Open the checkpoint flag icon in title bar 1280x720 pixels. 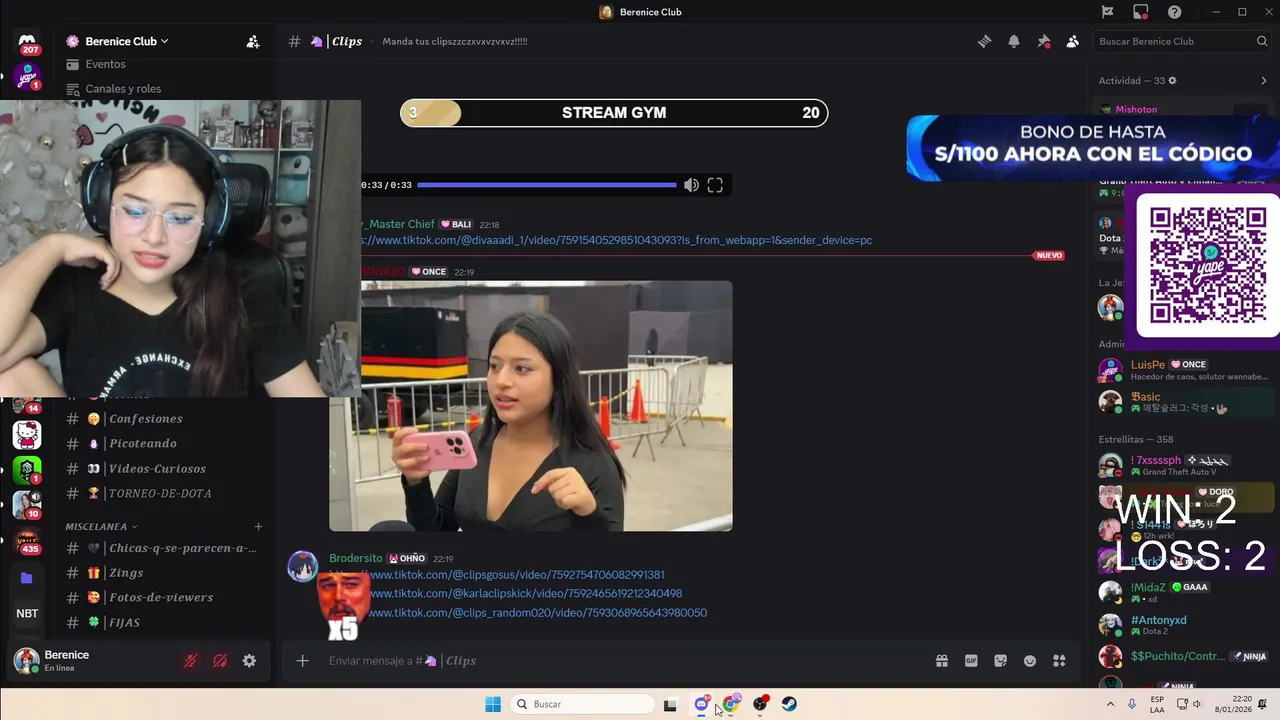coord(1107,12)
